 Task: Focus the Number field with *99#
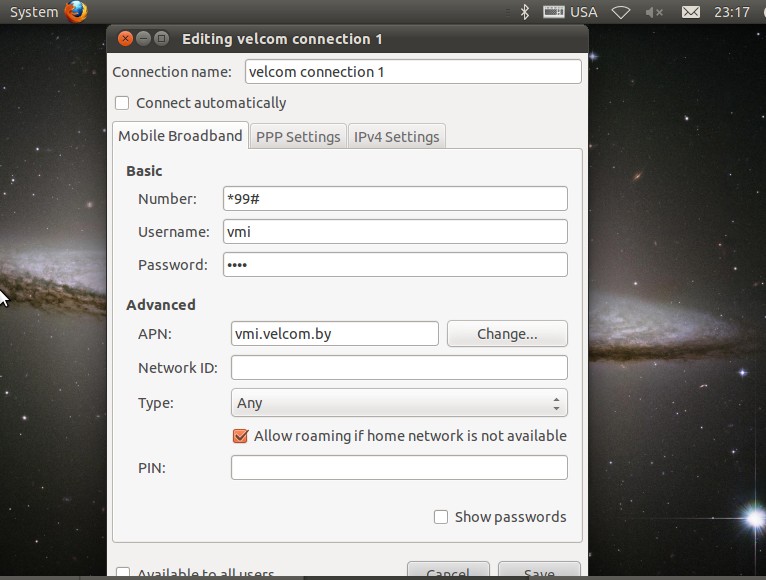click(x=395, y=199)
